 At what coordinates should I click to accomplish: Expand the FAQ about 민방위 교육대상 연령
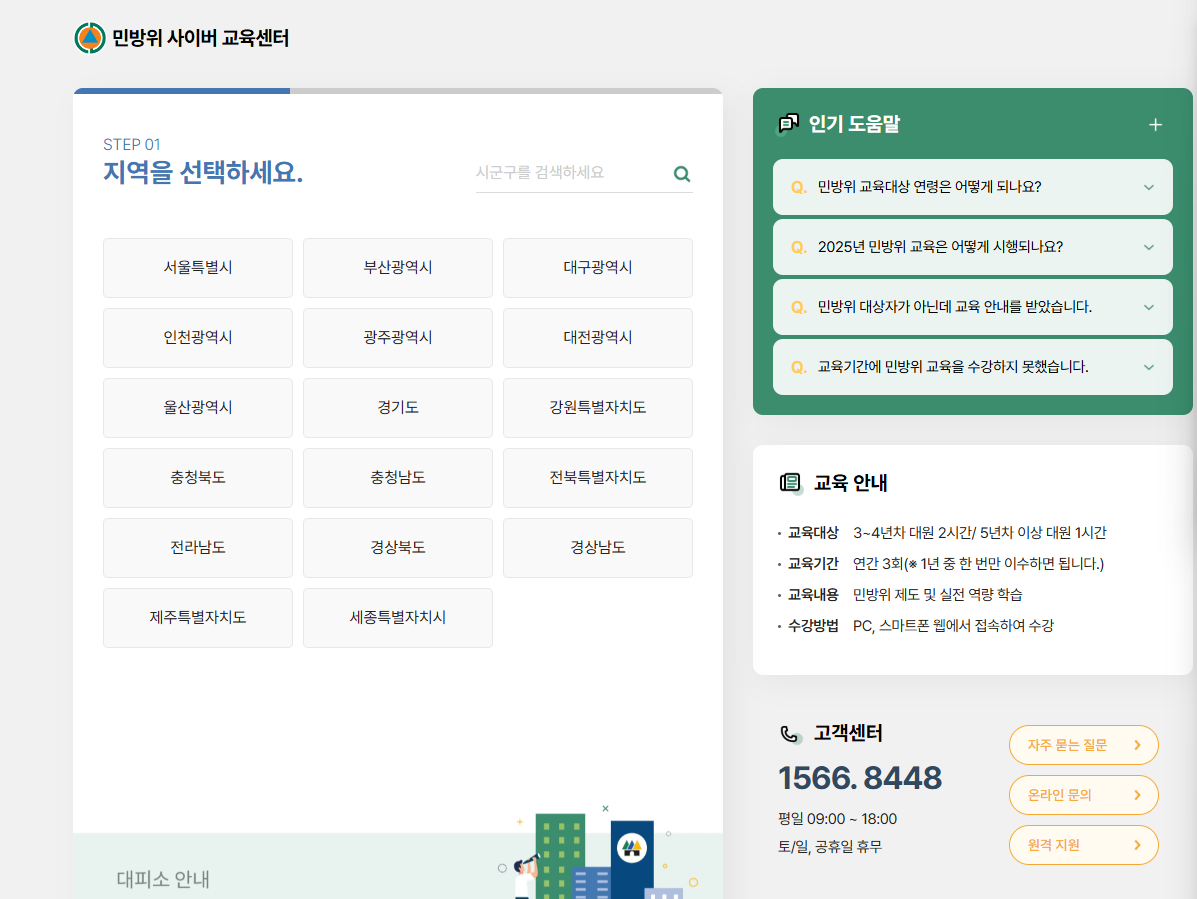pyautogui.click(x=972, y=187)
